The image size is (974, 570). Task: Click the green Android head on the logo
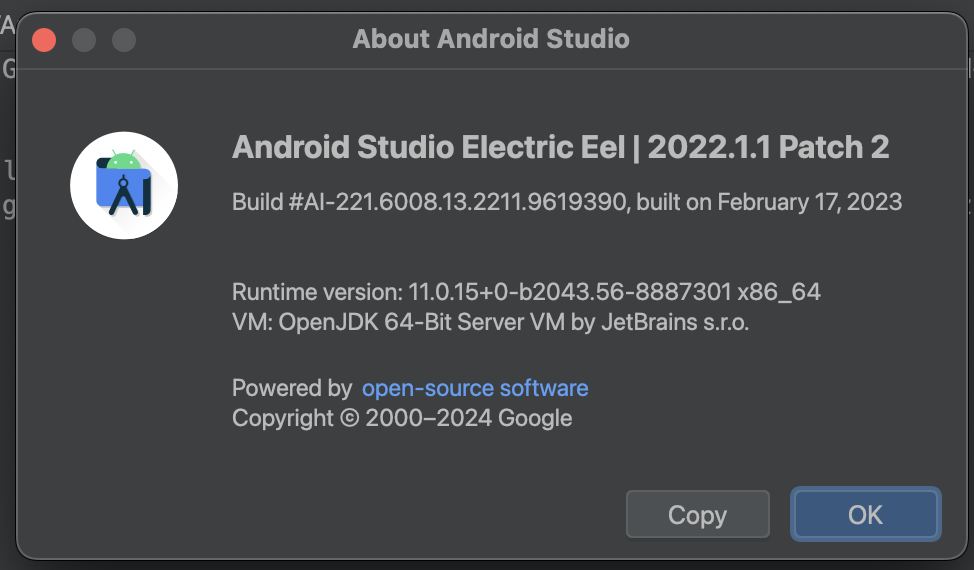coord(124,160)
